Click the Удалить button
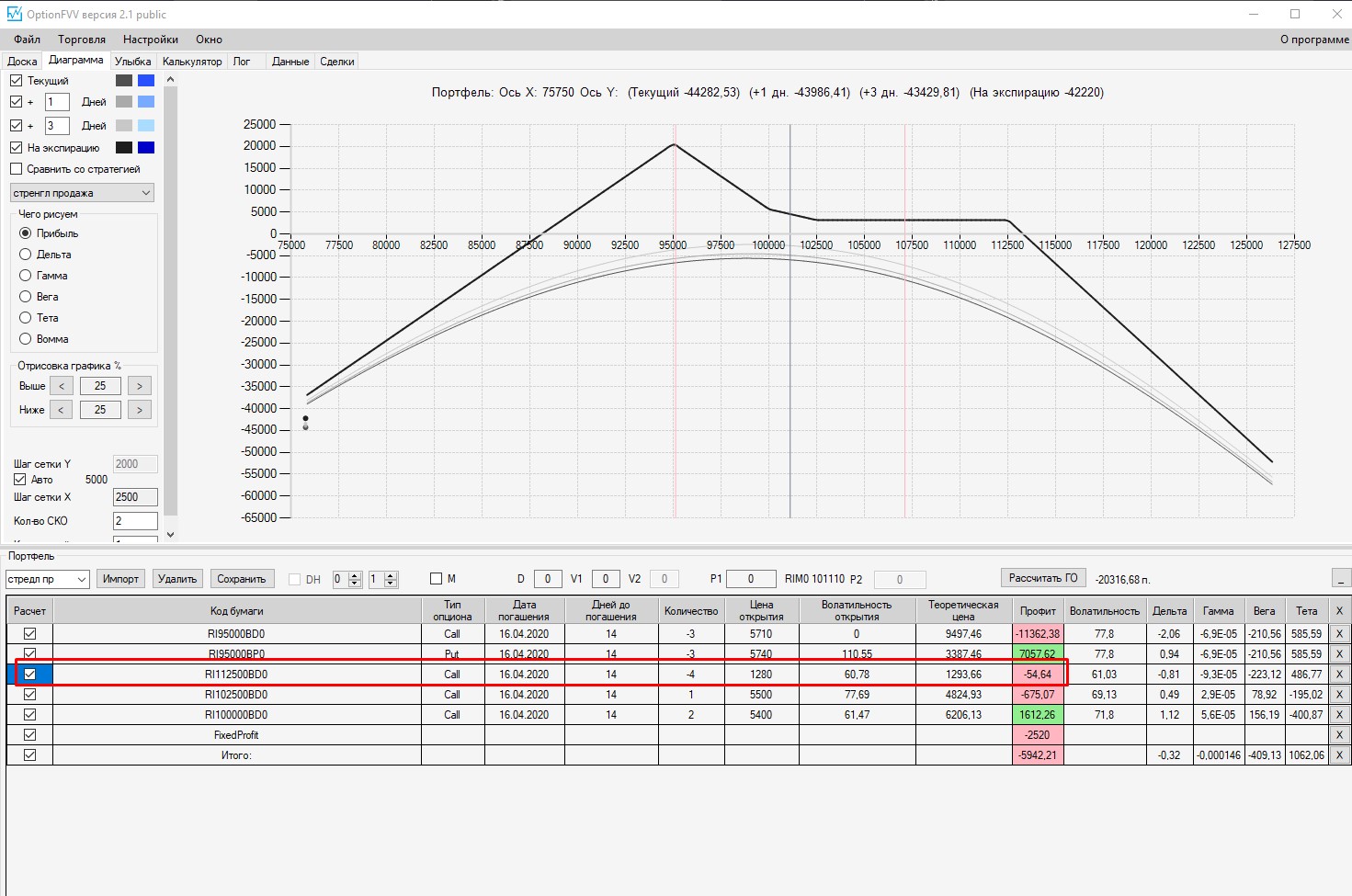 (177, 579)
